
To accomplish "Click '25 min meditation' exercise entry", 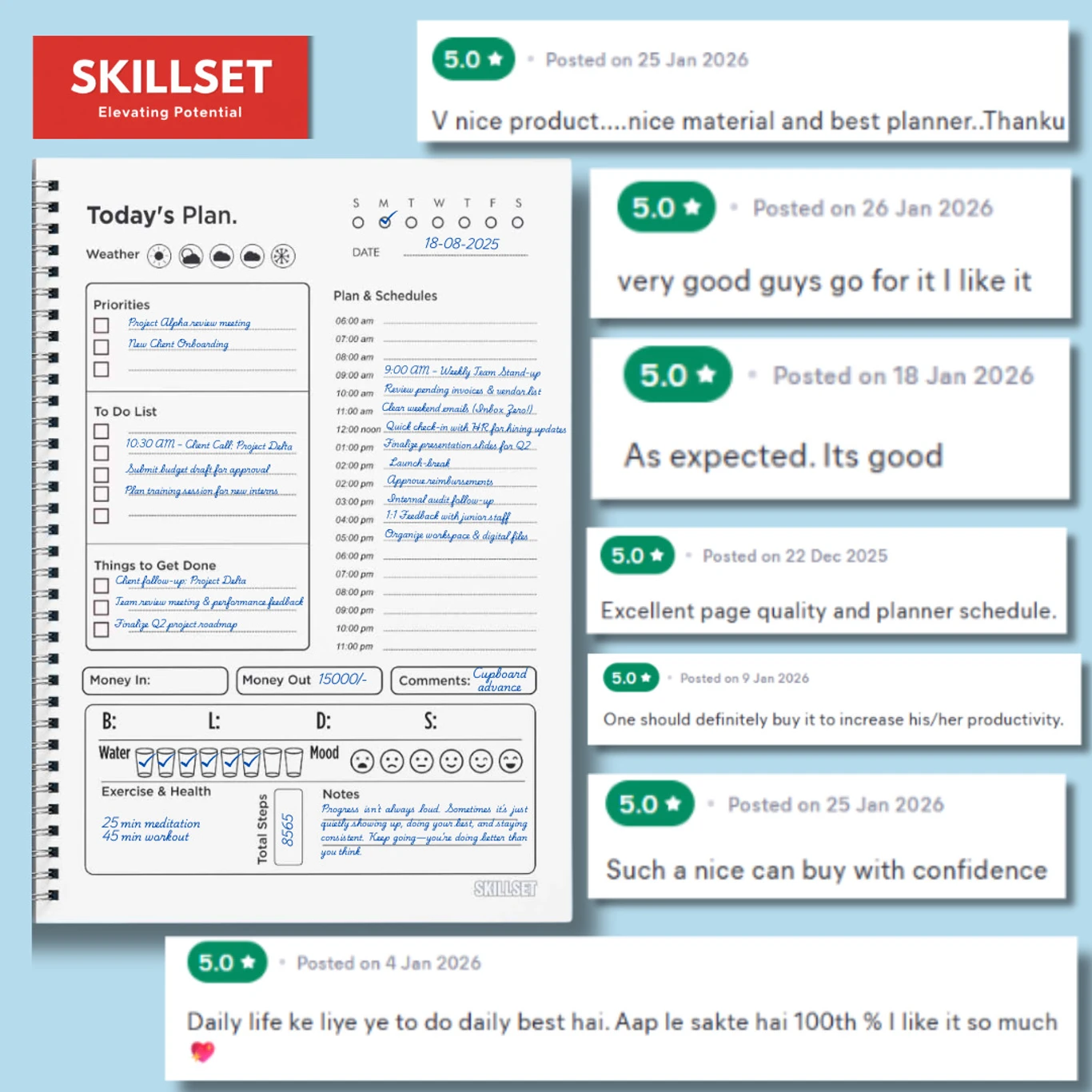I will 151,823.
